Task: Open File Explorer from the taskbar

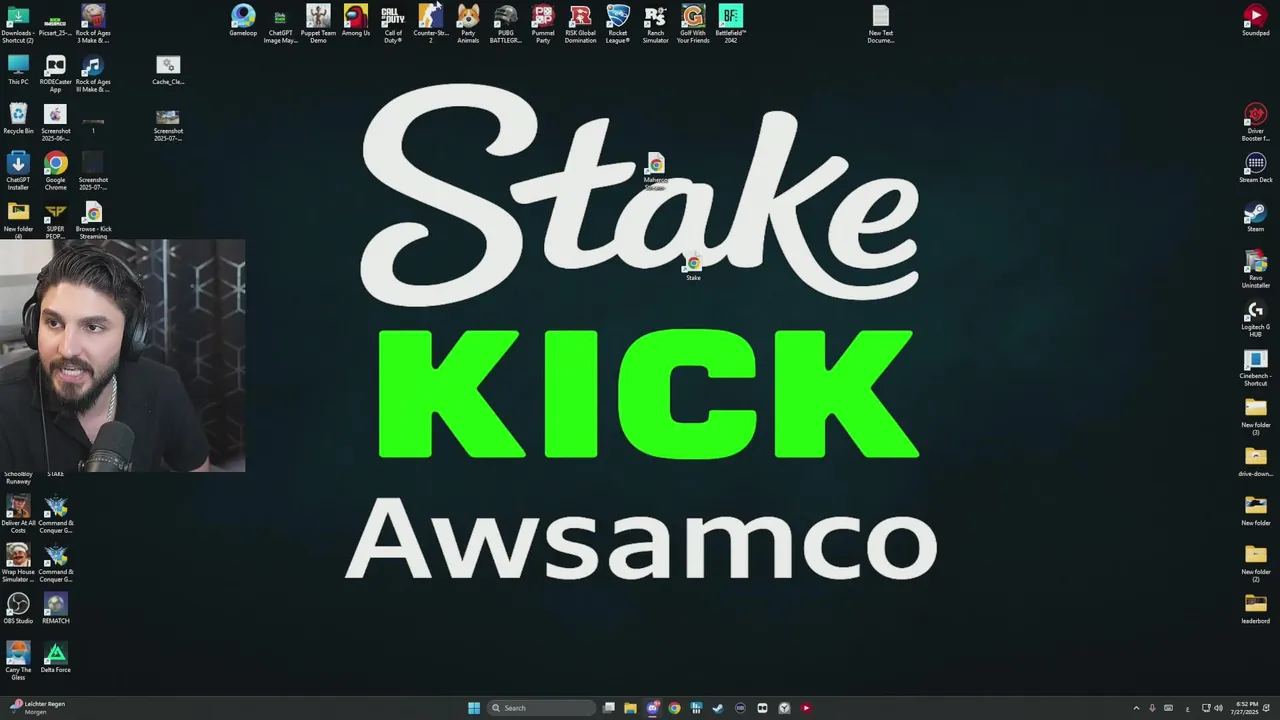Action: point(630,708)
